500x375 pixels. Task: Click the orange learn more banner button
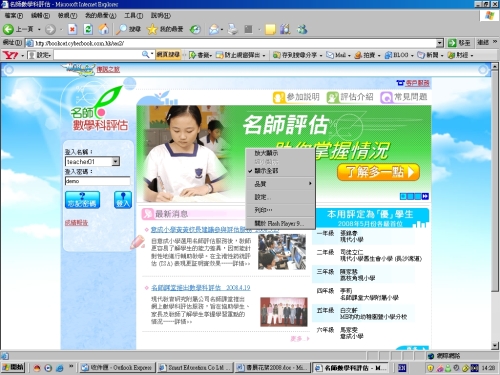[378, 172]
